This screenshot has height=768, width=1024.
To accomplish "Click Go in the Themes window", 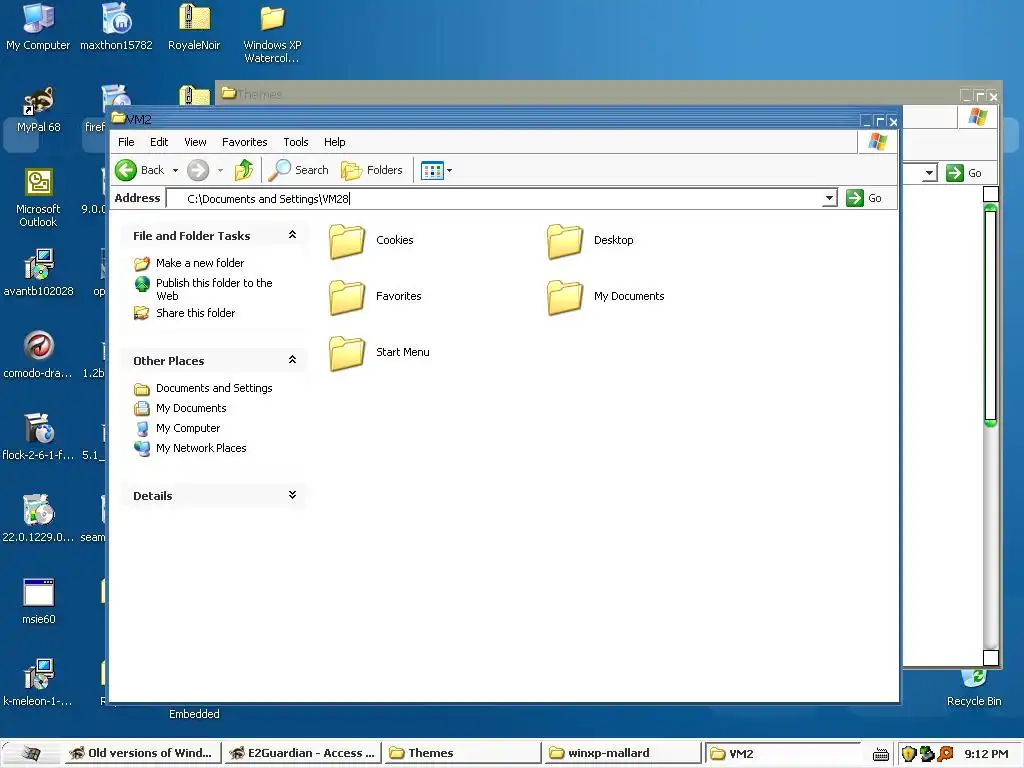I will [x=965, y=173].
